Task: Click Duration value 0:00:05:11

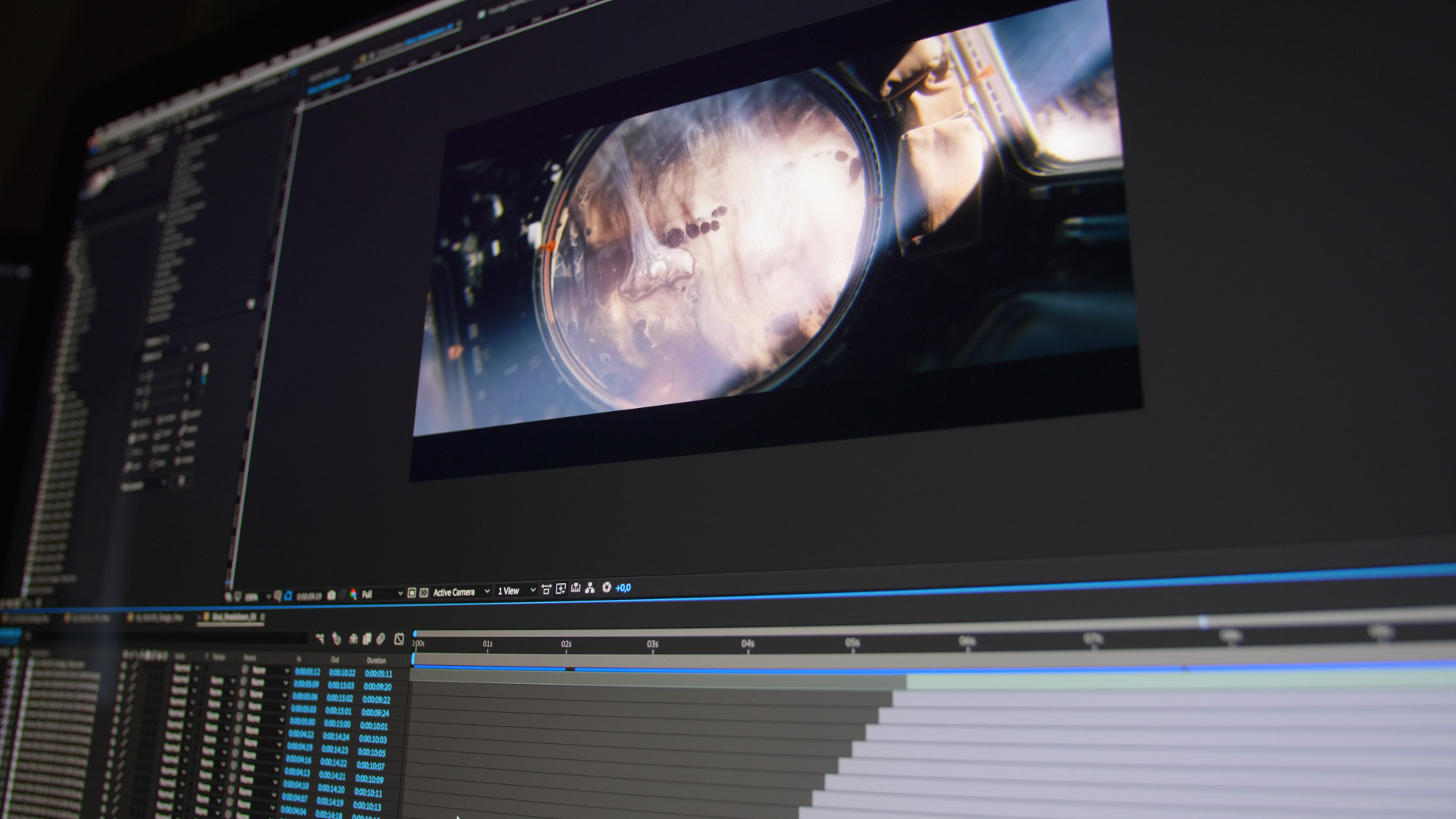Action: click(378, 673)
